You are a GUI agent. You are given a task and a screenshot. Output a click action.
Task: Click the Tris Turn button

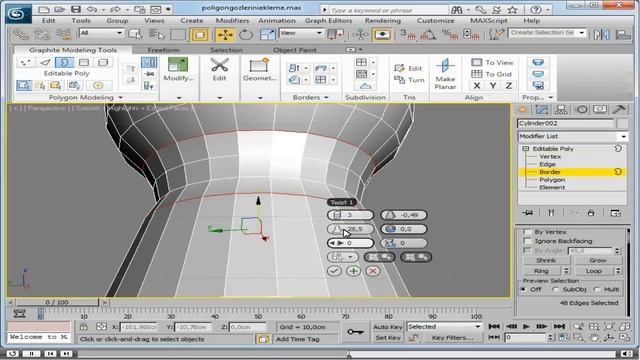tap(409, 80)
